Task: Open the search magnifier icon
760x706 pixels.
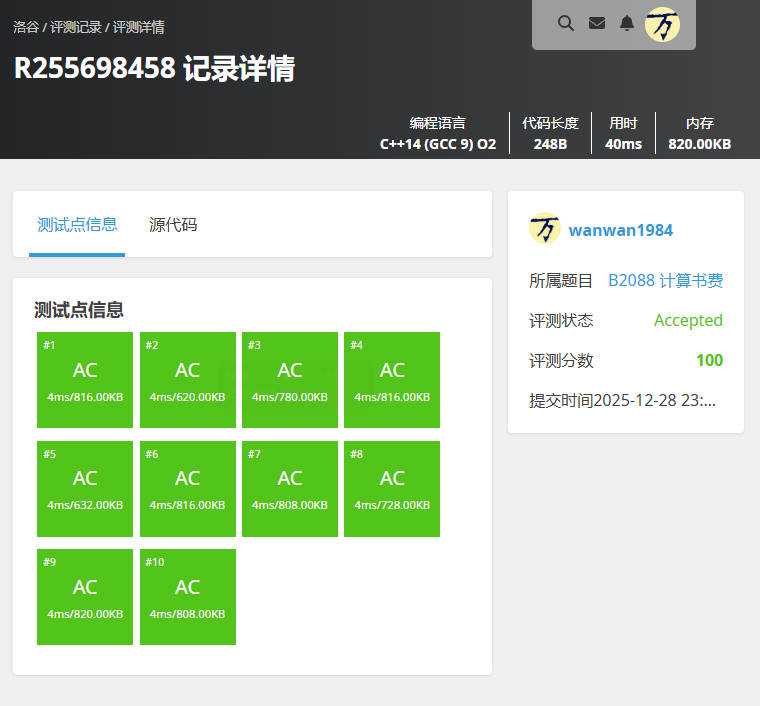Action: coord(566,23)
